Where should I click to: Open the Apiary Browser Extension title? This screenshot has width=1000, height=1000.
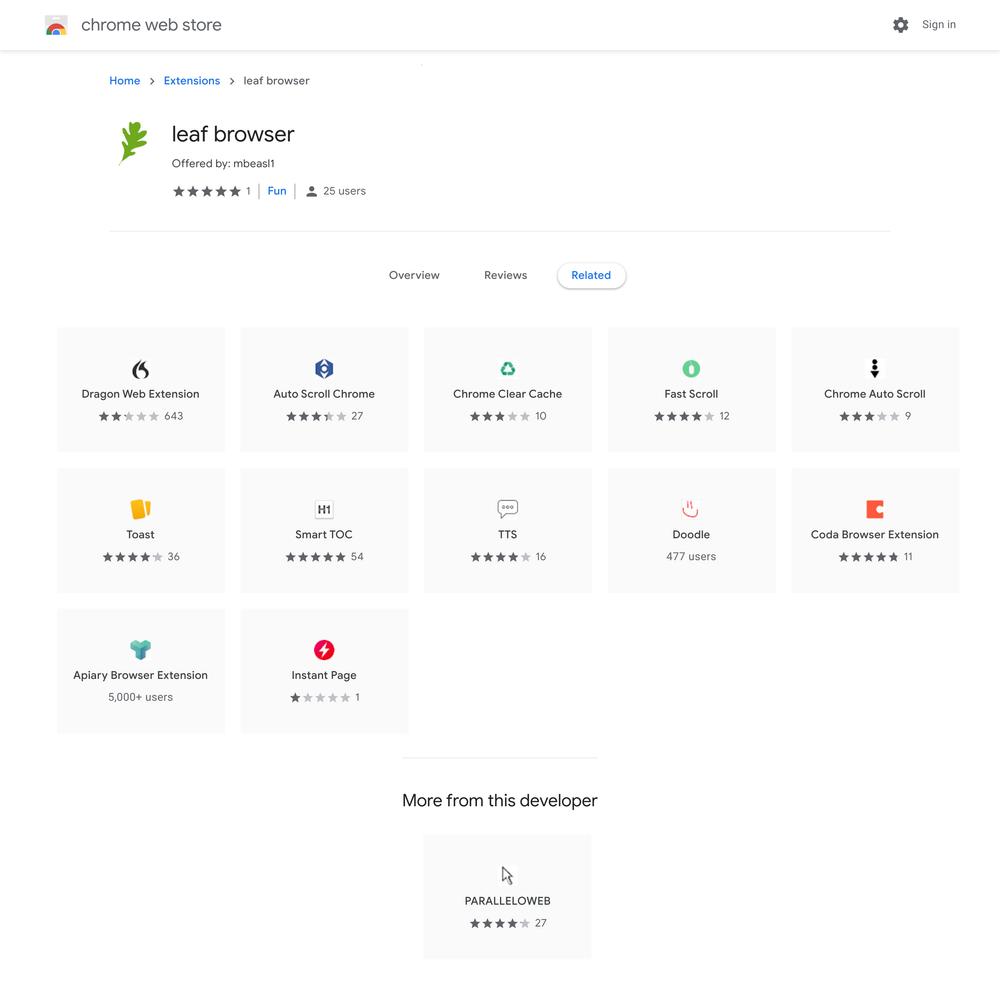[x=140, y=675]
